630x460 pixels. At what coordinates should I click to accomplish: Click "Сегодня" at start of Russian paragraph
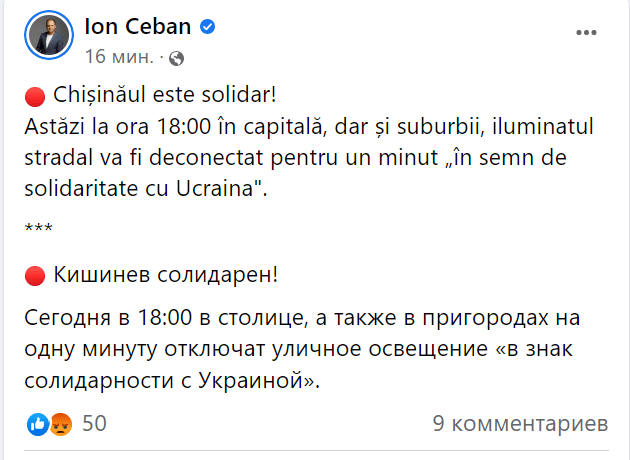pos(68,319)
